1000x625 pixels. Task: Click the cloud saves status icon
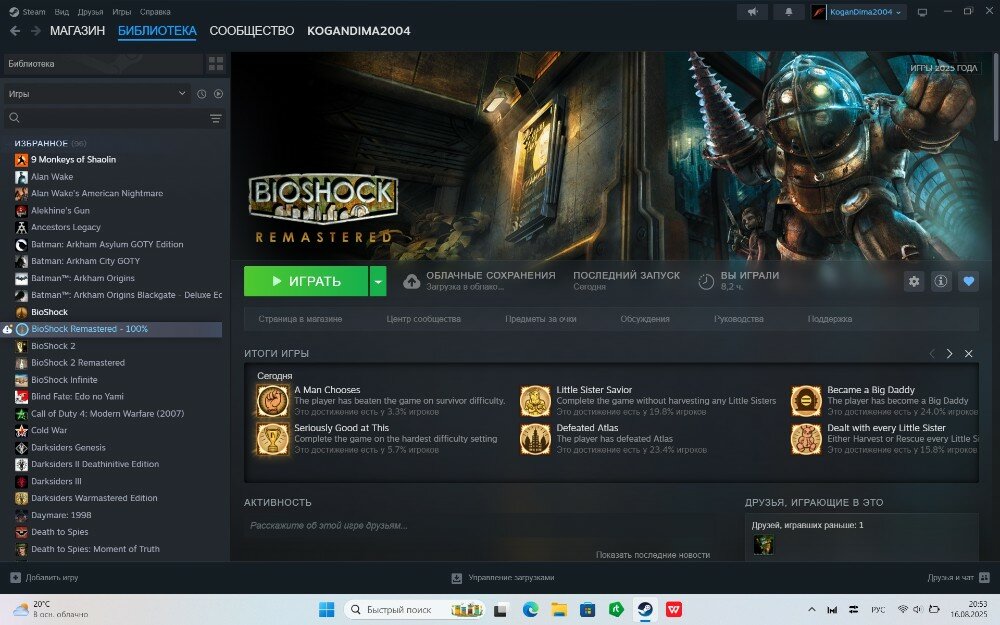[411, 281]
